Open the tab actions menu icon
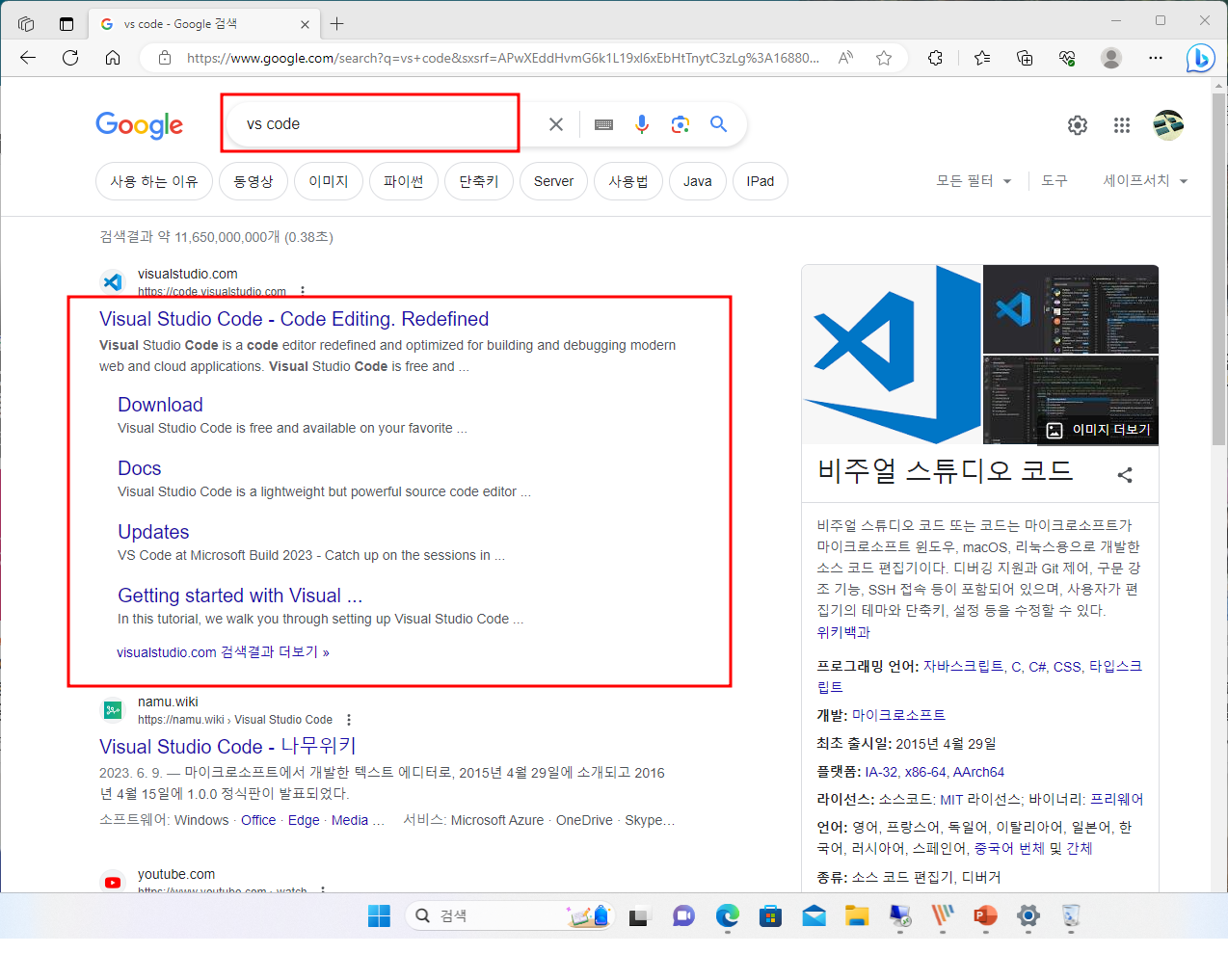 67,24
